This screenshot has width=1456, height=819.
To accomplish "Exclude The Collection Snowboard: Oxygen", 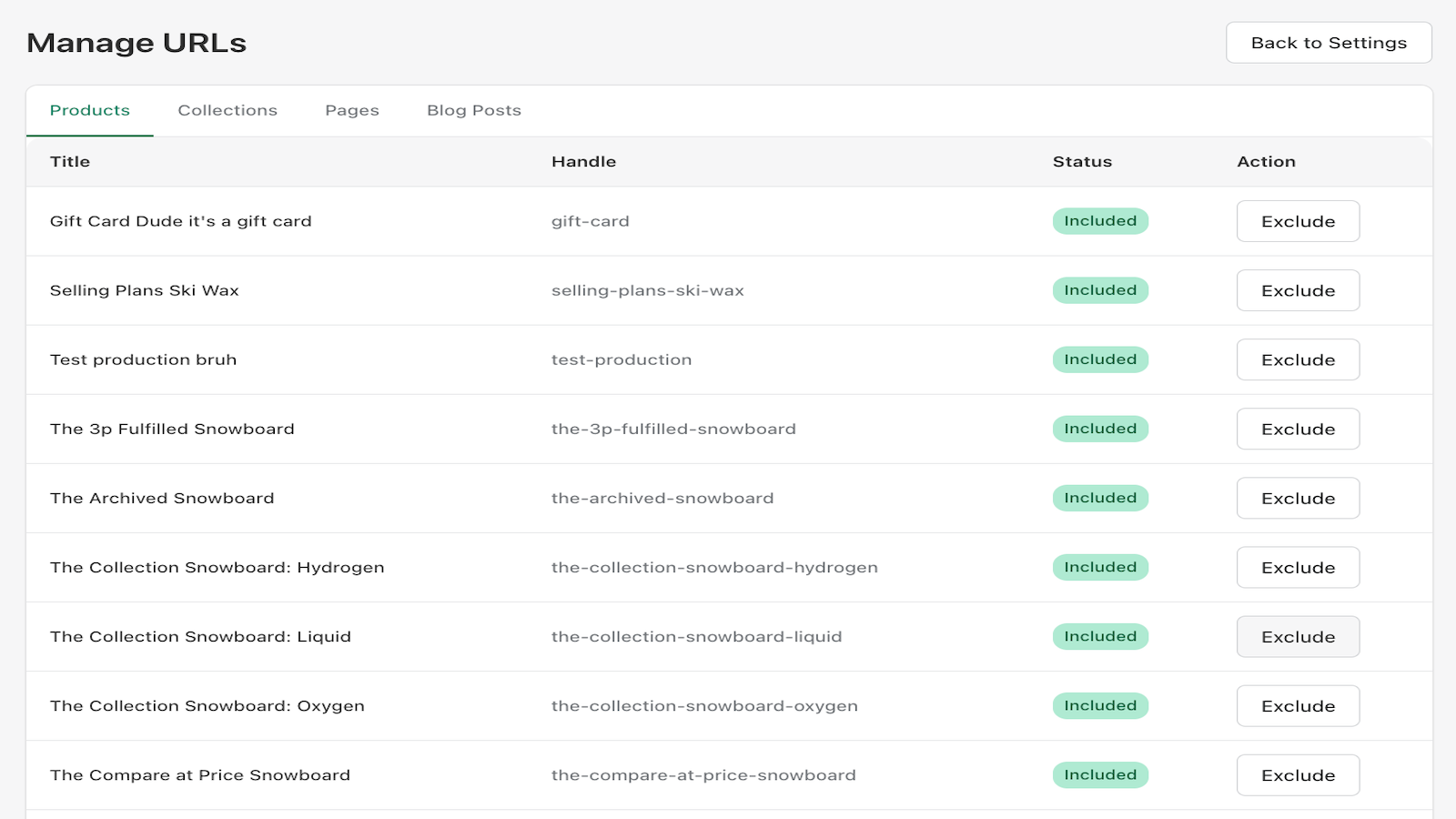I will [1298, 705].
